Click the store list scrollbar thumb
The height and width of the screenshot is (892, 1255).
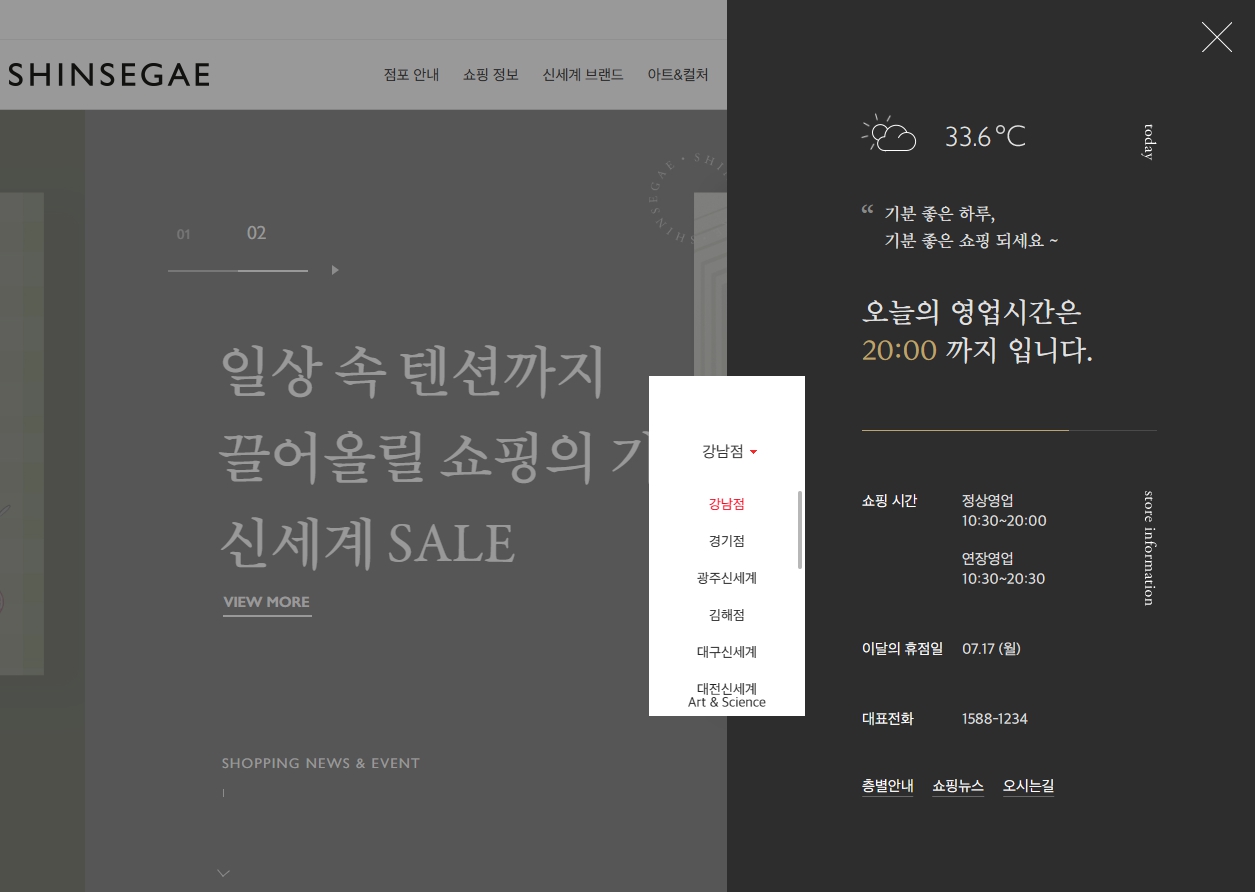800,530
